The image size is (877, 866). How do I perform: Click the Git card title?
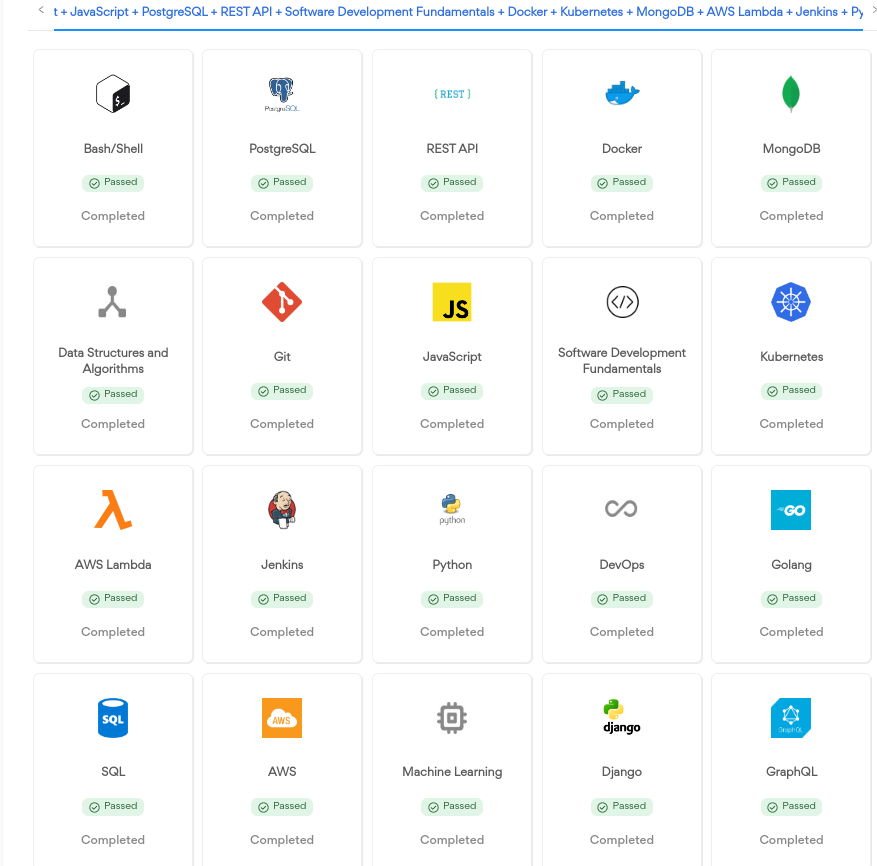click(x=282, y=356)
